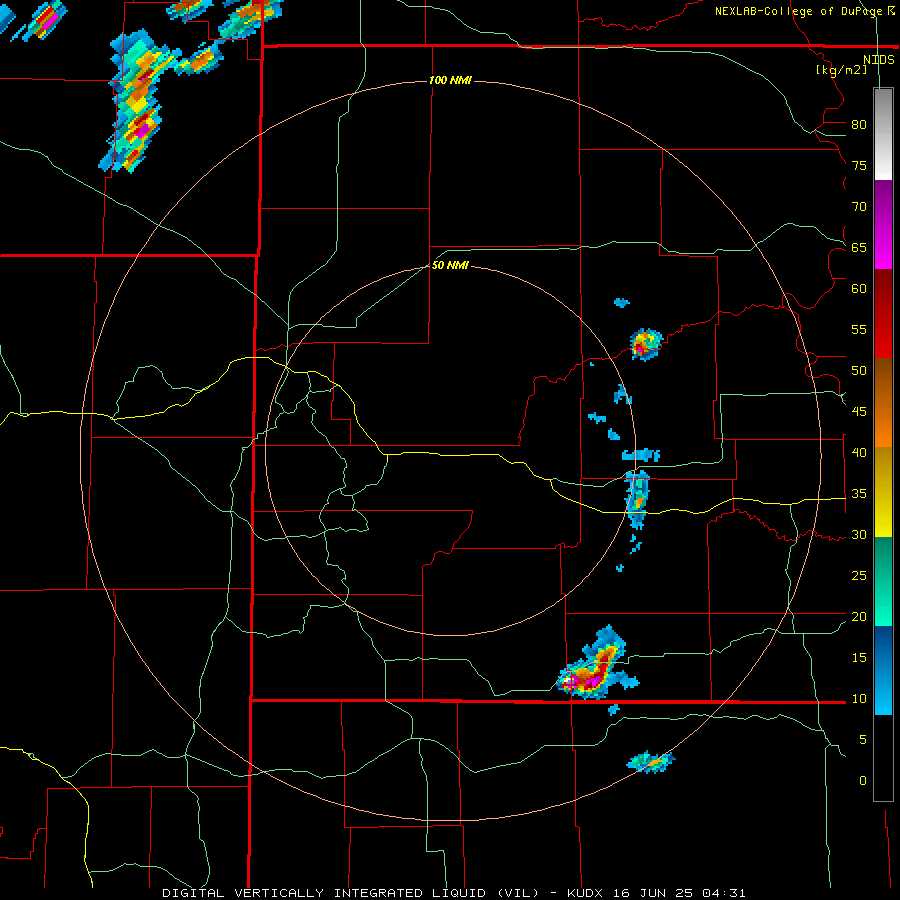The width and height of the screenshot is (900, 900).
Task: Click the "KUDX" radar site identifier
Action: coord(585,893)
